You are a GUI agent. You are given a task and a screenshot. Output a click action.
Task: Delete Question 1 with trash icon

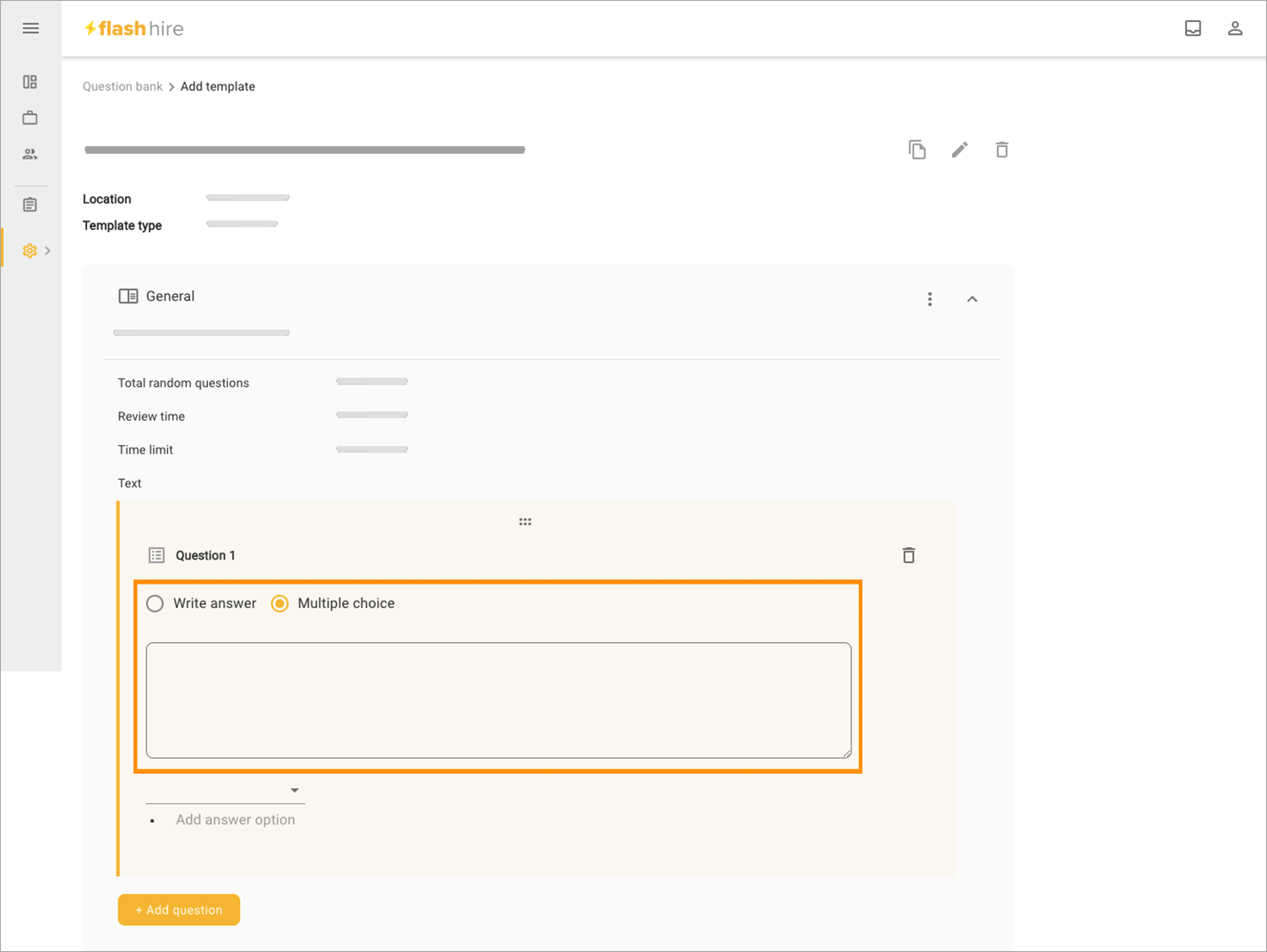pos(909,555)
